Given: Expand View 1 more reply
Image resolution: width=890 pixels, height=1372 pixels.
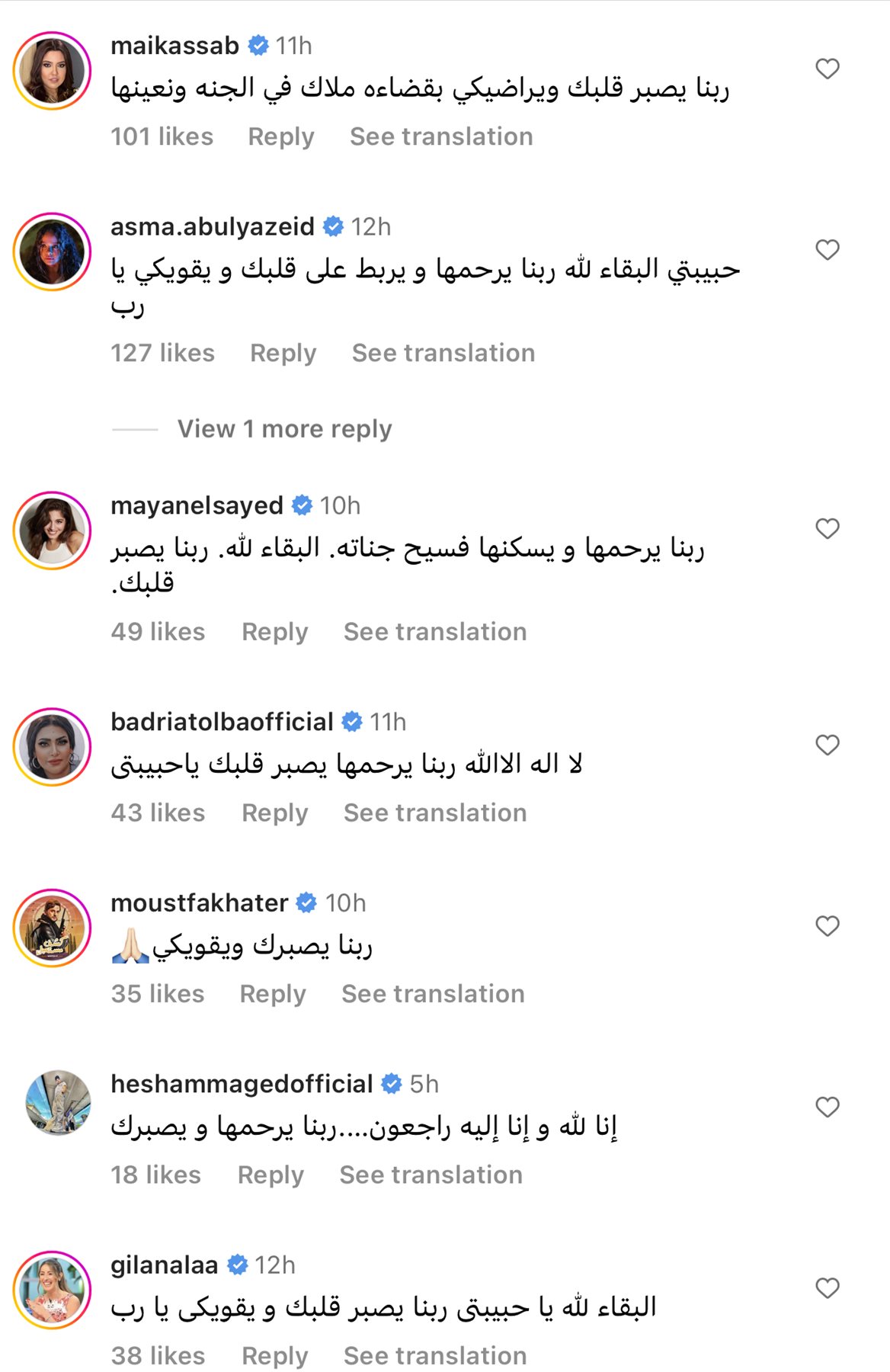Looking at the screenshot, I should (284, 429).
